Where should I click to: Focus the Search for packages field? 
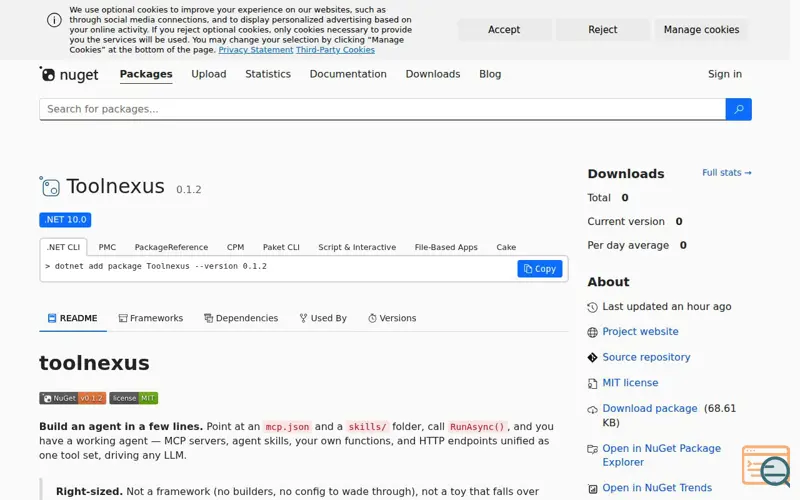click(x=382, y=109)
